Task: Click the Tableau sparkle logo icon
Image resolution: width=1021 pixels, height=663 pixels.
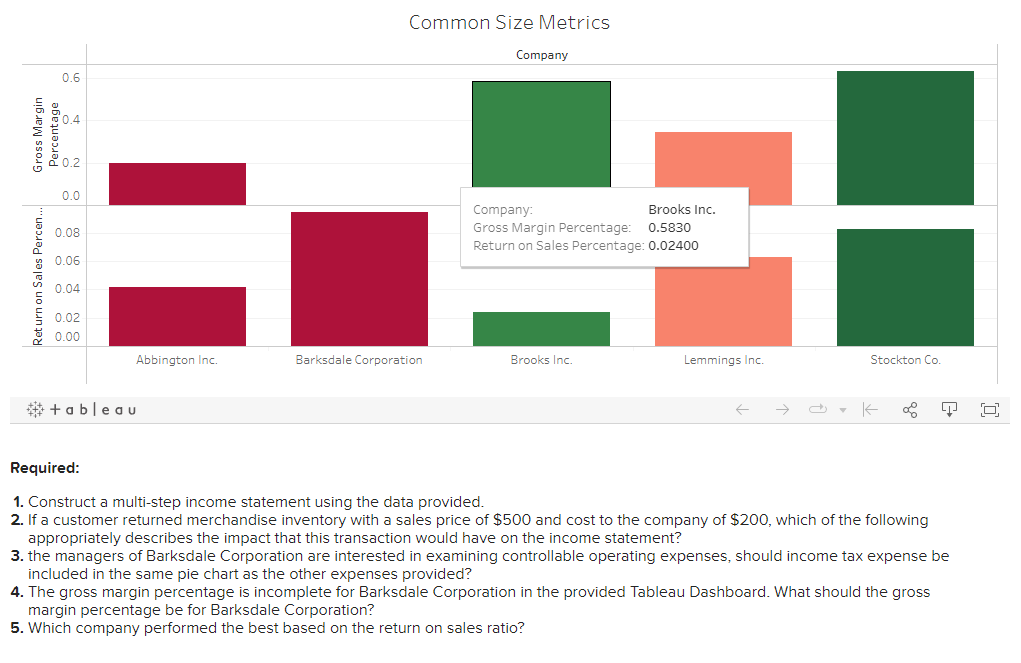Action: [34, 409]
